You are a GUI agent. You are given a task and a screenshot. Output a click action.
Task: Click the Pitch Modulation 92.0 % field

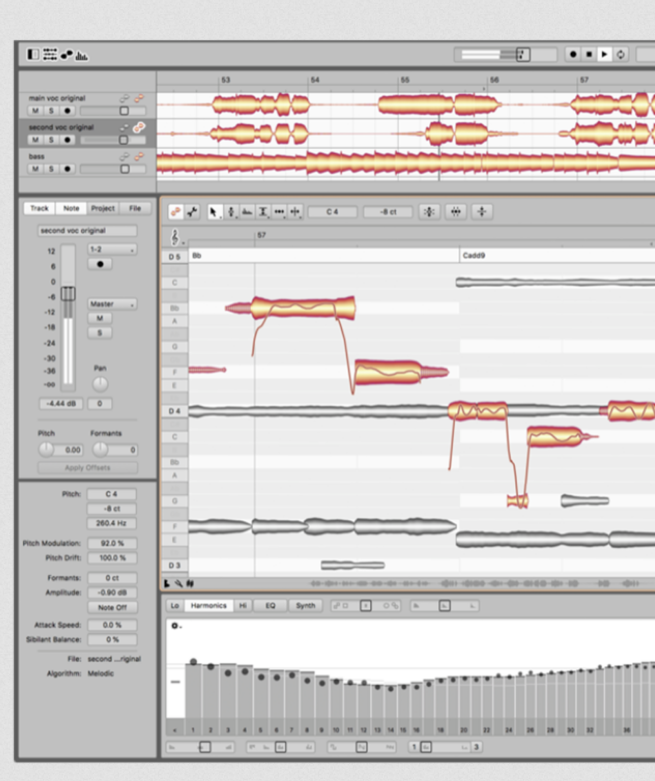click(112, 543)
